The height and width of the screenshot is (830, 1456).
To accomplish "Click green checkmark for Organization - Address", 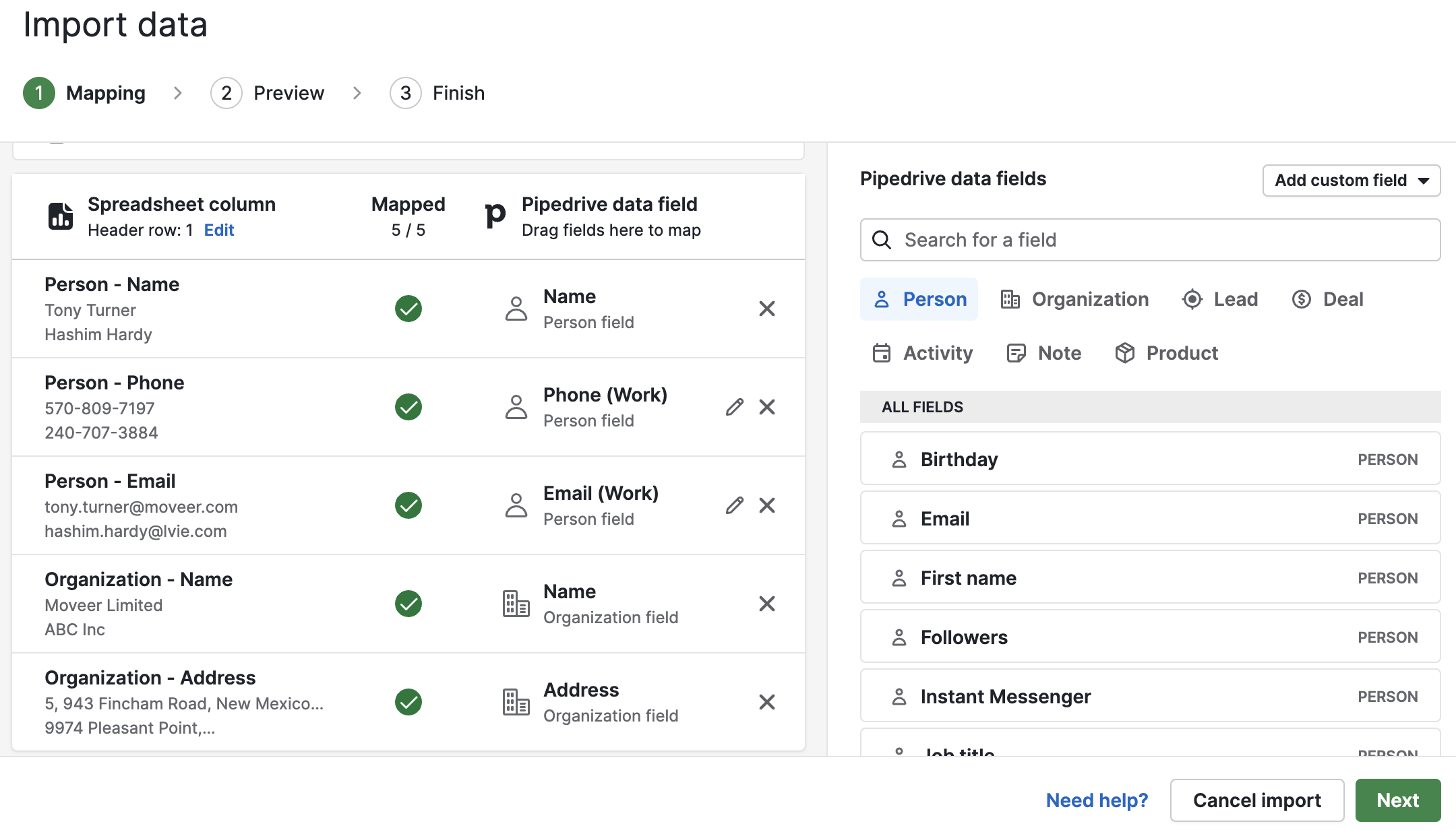I will click(x=408, y=702).
